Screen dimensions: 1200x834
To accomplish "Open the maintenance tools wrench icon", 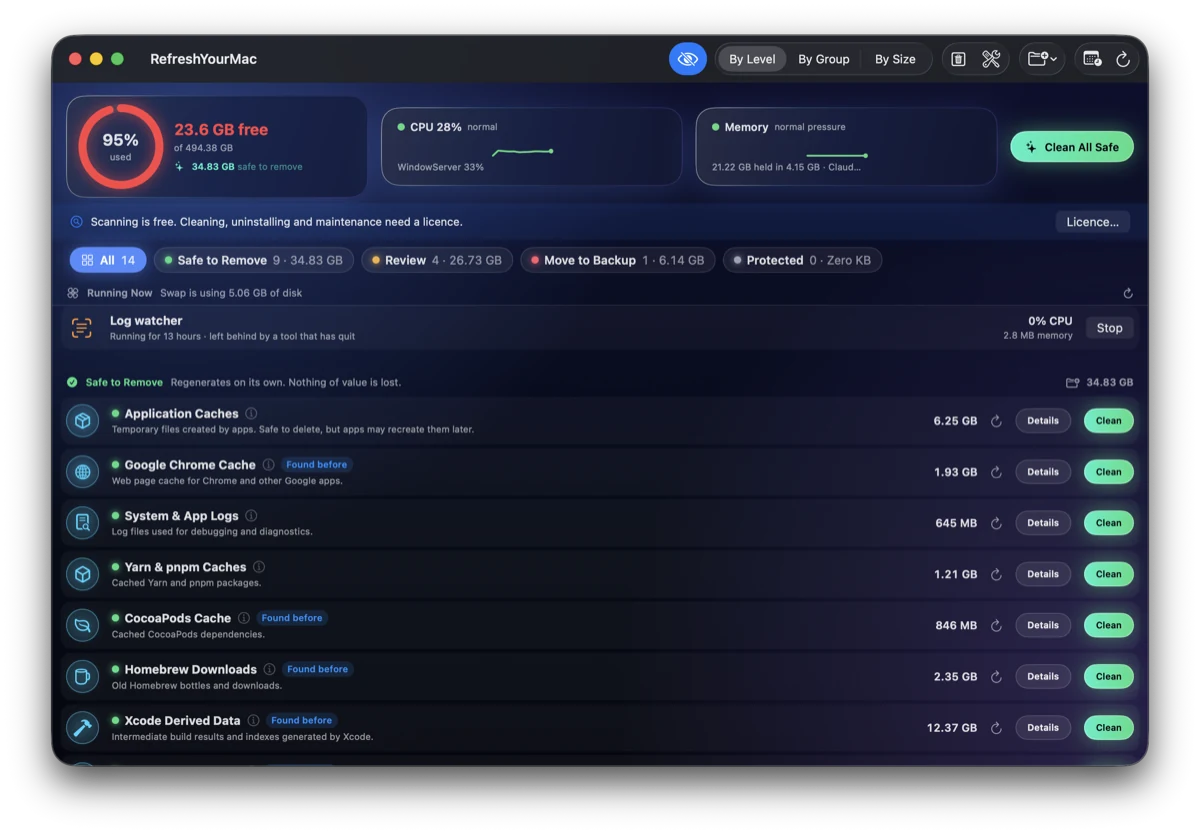I will pos(991,59).
